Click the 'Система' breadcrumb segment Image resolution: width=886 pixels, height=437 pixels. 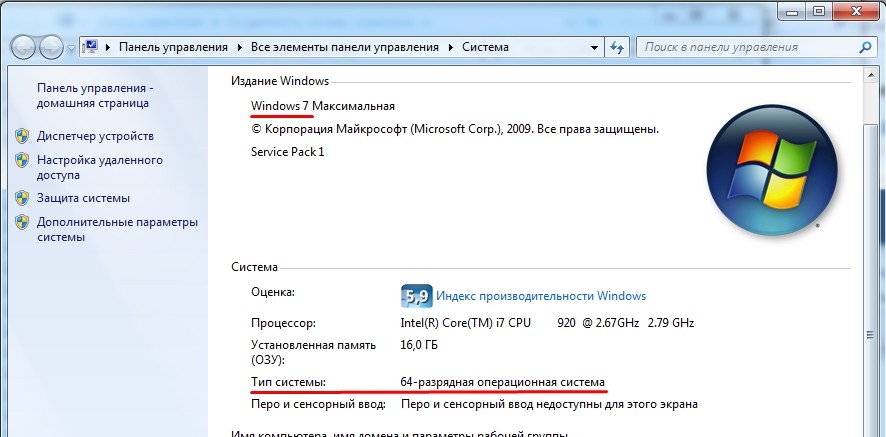(485, 47)
